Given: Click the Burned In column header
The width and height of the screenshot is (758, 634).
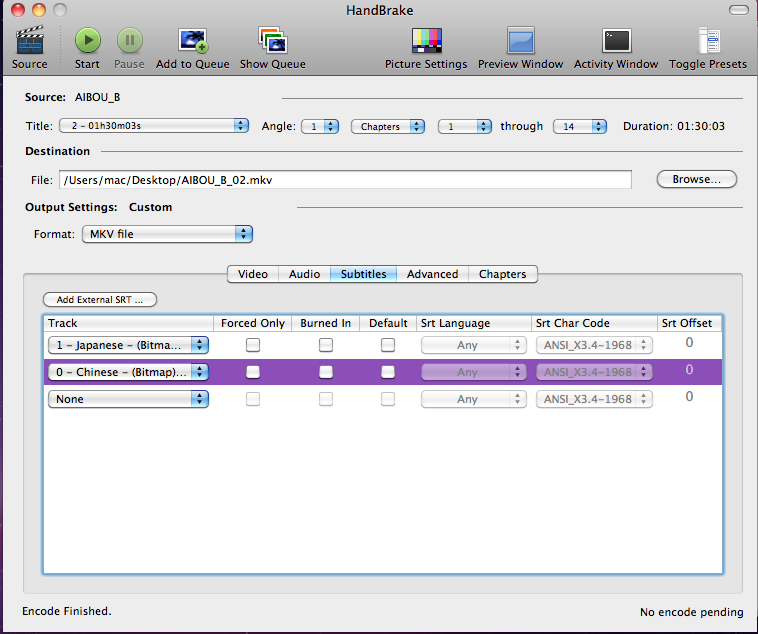Looking at the screenshot, I should point(325,323).
